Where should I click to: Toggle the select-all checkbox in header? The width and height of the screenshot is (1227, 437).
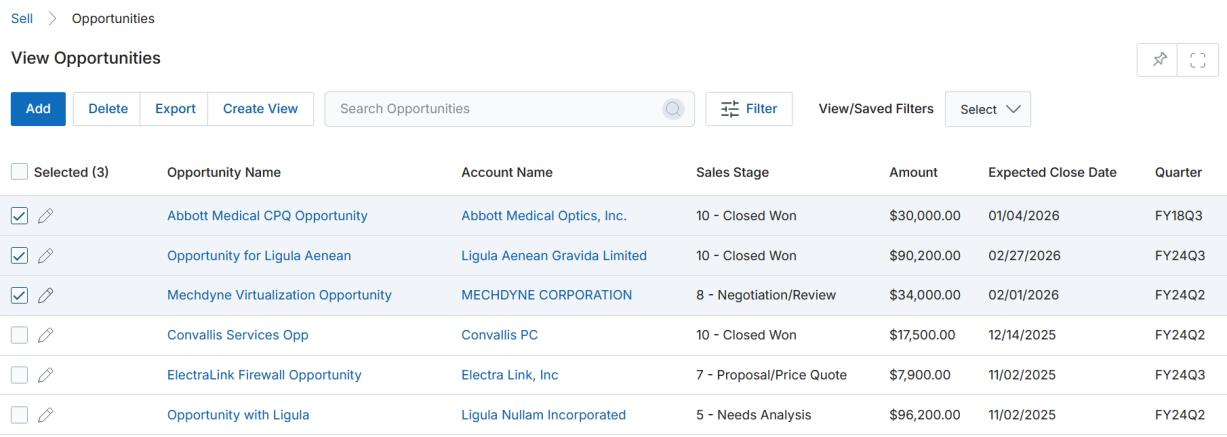19,172
